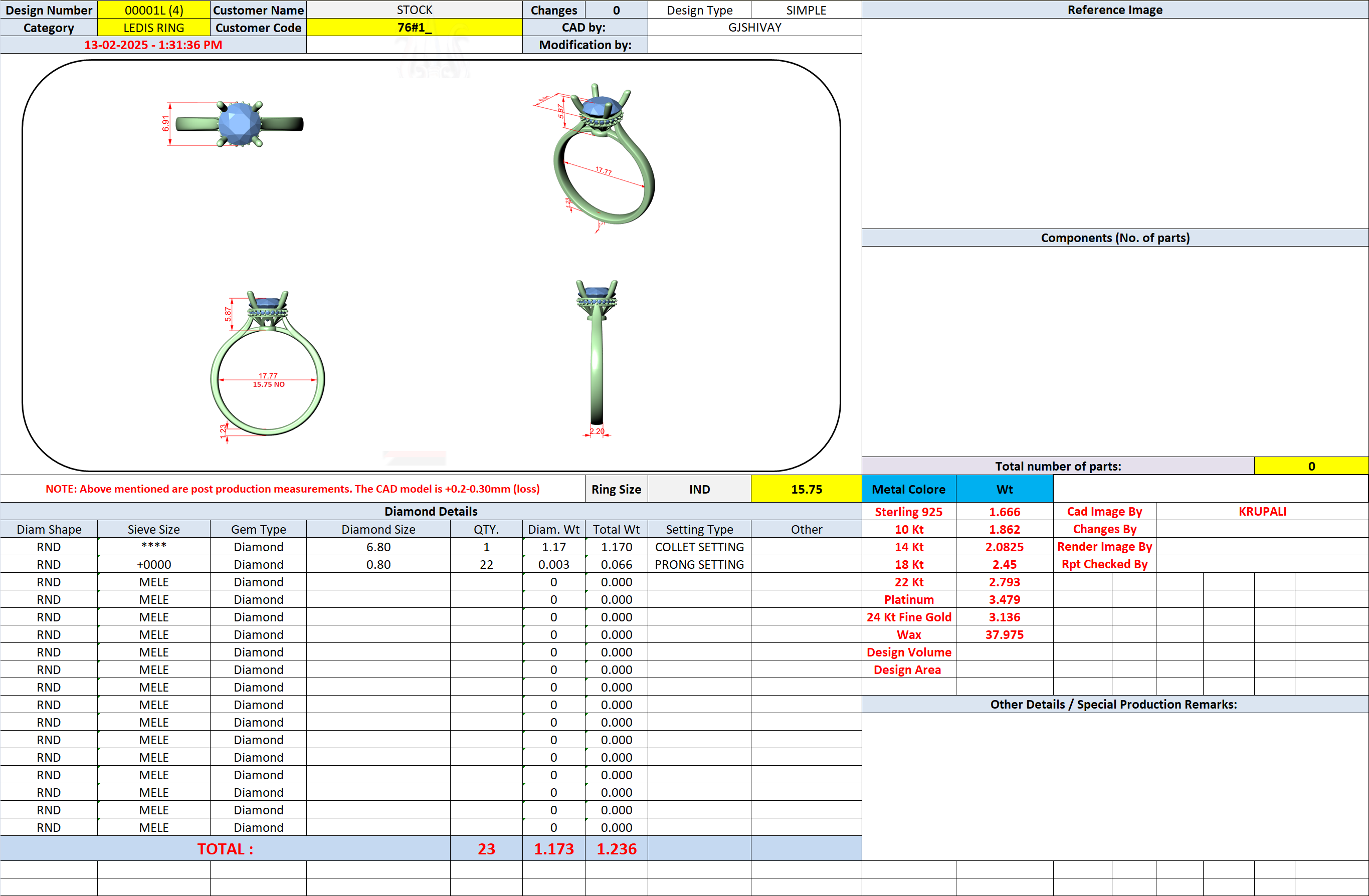Select the Changes count 0 cell
The height and width of the screenshot is (896, 1369).
616,10
